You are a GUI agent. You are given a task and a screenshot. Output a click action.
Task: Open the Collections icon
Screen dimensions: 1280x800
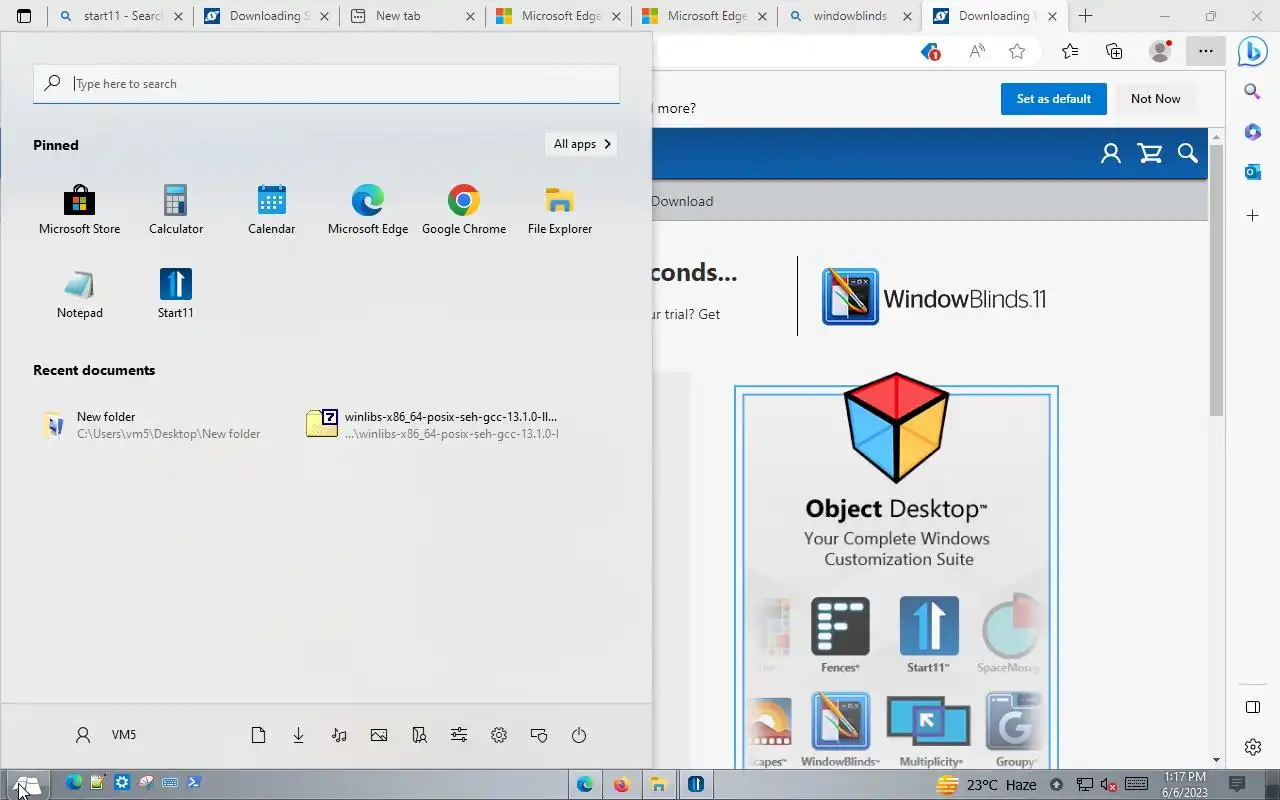click(1114, 52)
